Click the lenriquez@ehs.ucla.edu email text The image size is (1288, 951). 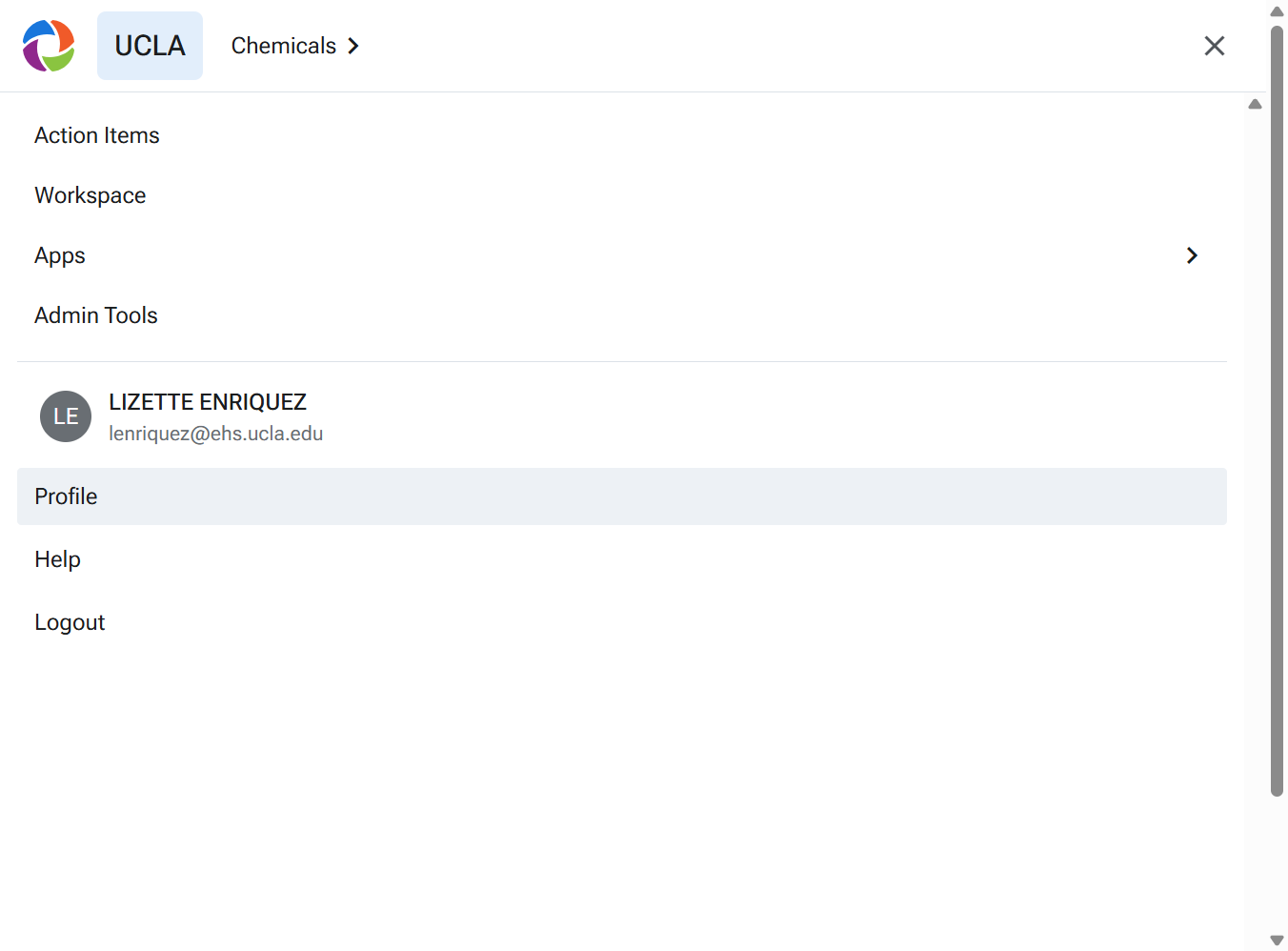pos(216,434)
